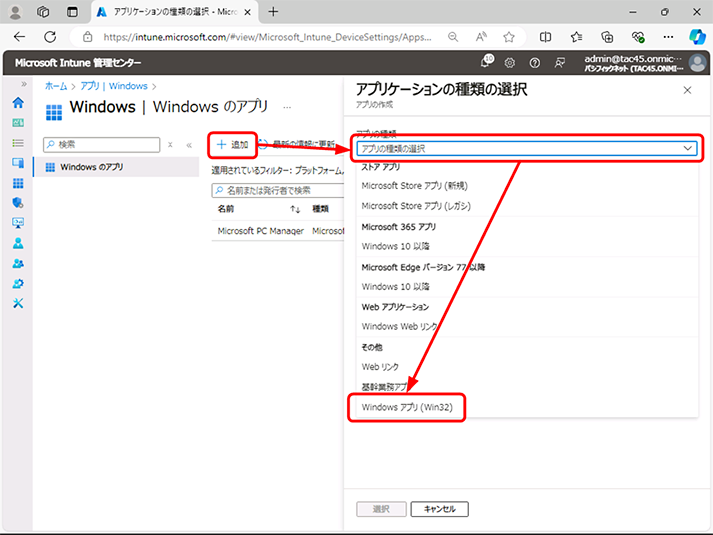Clear the left blade search with the x
The image size is (713, 535).
click(170, 145)
